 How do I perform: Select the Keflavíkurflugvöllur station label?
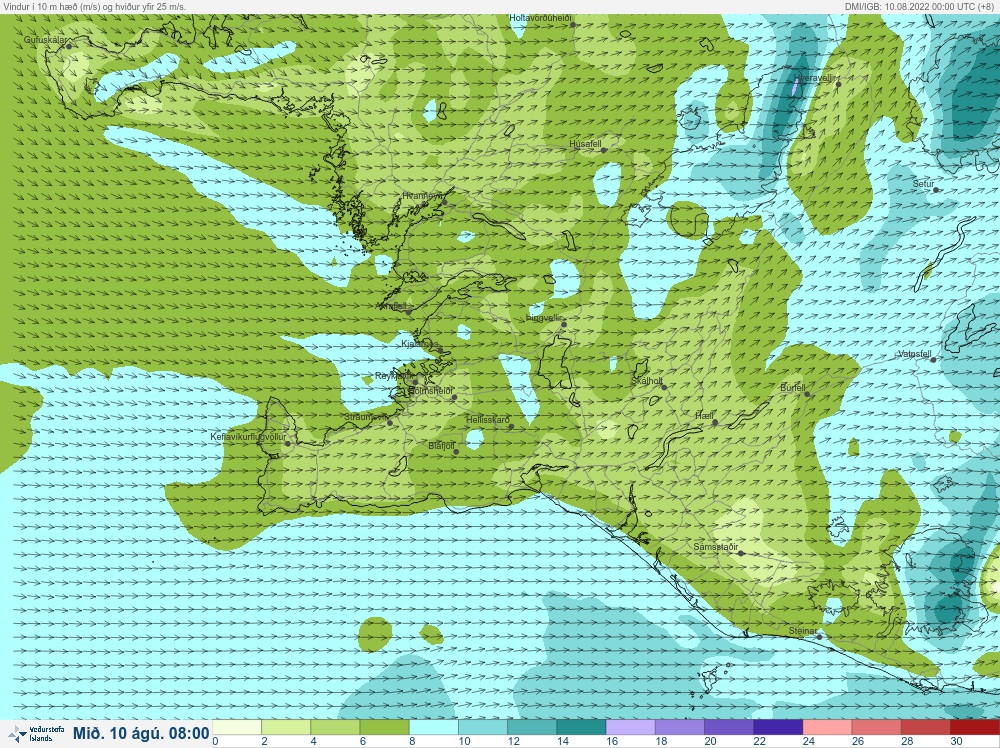[248, 437]
